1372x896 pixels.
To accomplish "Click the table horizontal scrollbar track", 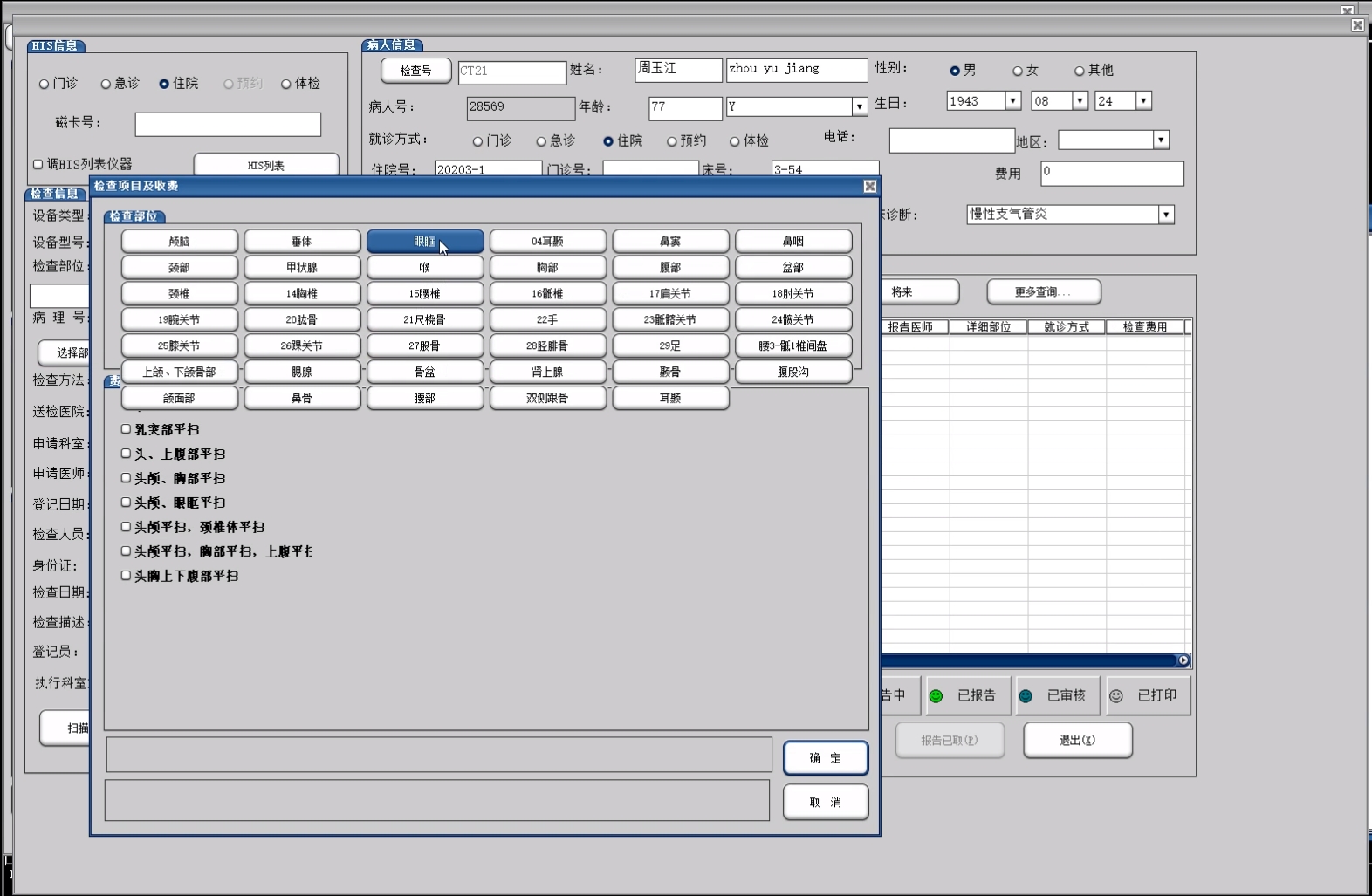I will pyautogui.click(x=1029, y=660).
